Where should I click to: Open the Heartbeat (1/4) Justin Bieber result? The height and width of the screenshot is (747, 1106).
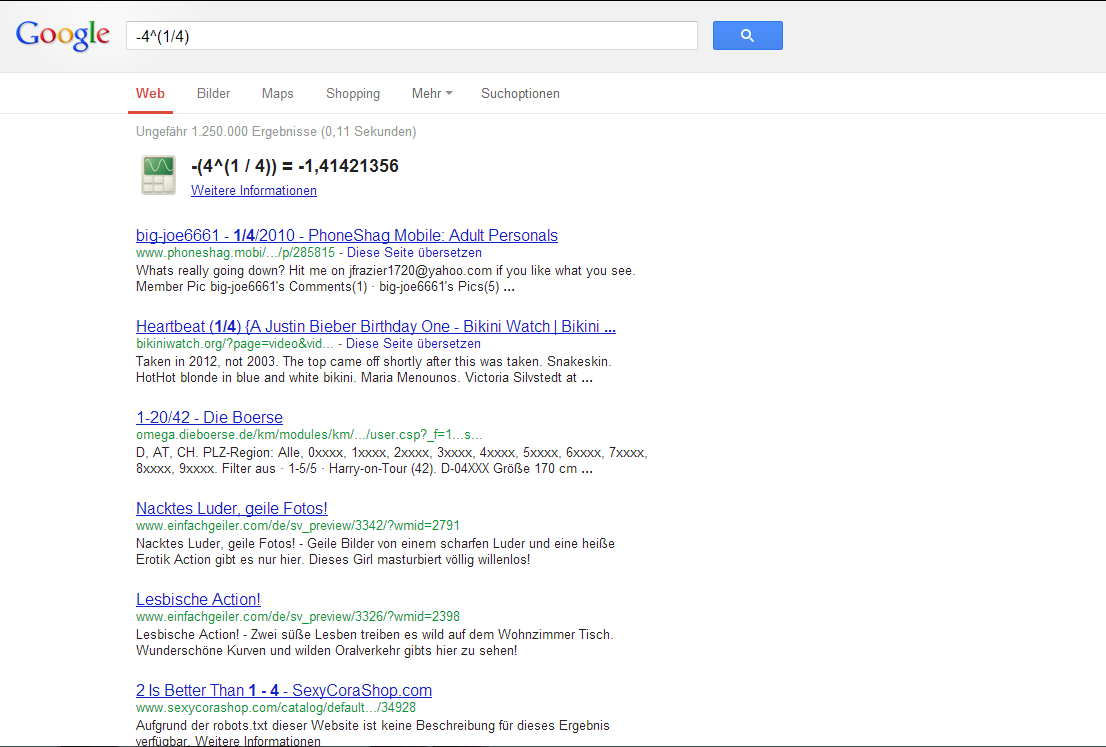point(376,327)
